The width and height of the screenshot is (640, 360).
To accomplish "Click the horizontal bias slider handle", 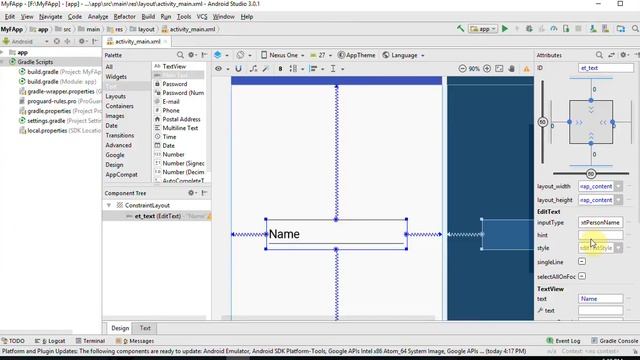I will click(x=591, y=173).
